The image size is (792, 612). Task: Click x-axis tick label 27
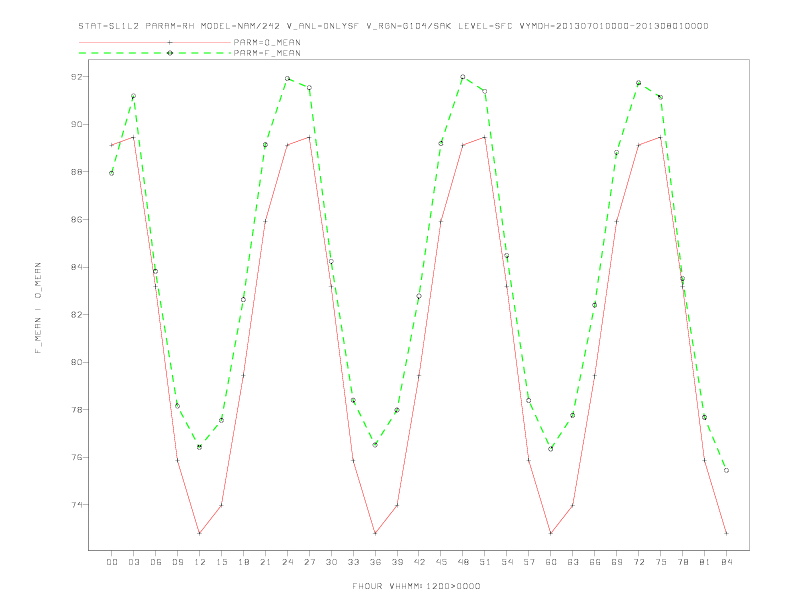[309, 562]
